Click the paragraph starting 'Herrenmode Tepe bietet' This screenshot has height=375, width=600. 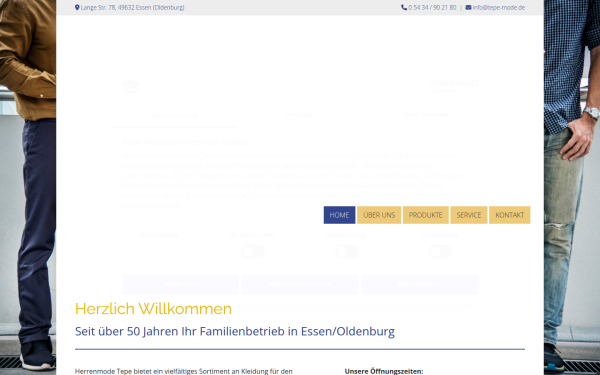point(184,372)
